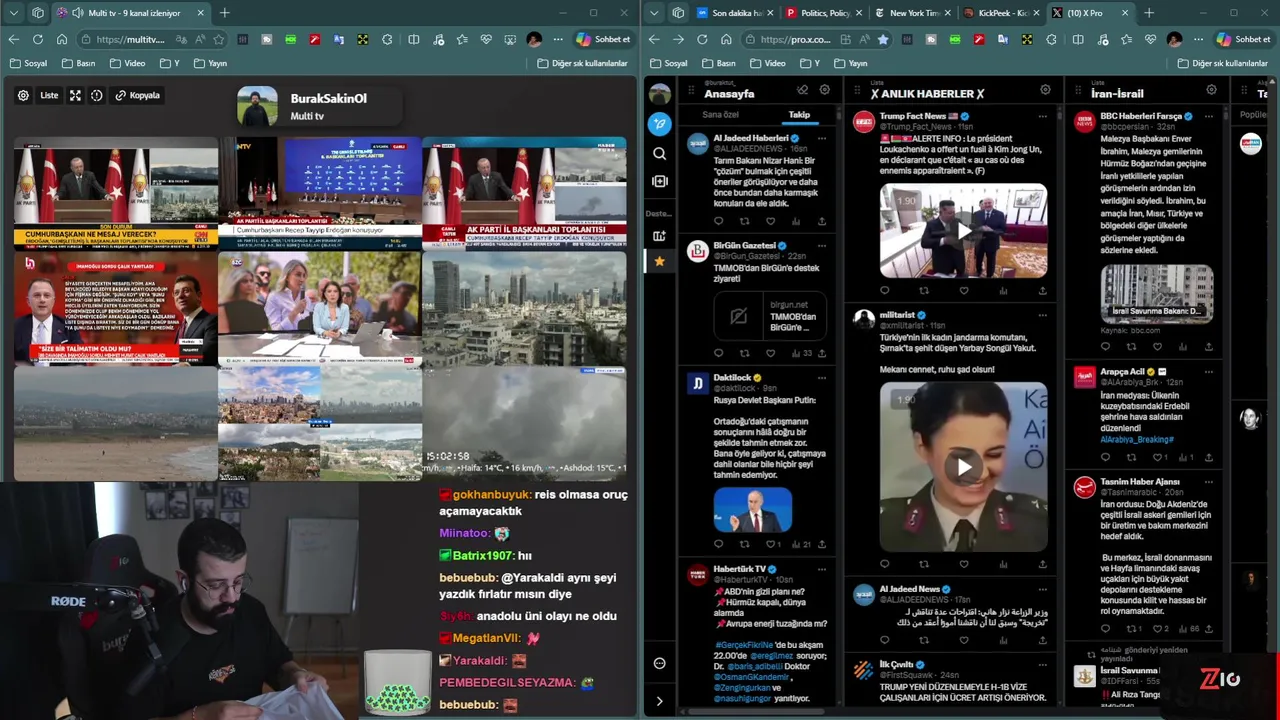This screenshot has width=1280, height=720.
Task: Open Multi tv settings gear
Action: point(23,95)
